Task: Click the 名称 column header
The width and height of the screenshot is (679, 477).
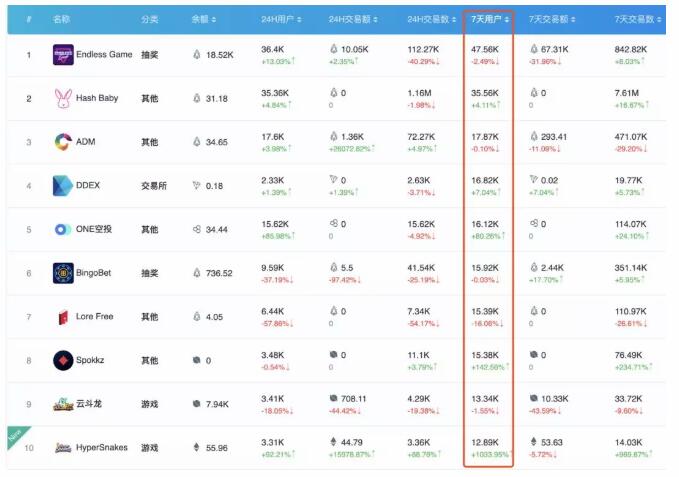Action: click(61, 19)
